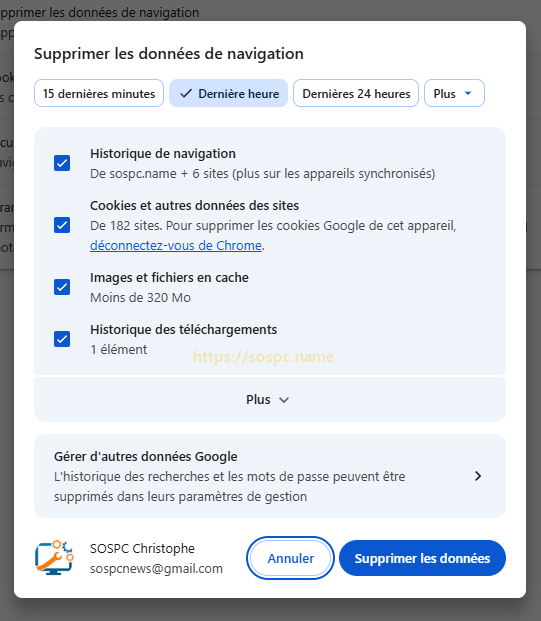Open Gérer d'autres données Google panel
The width and height of the screenshot is (541, 621).
[270, 476]
